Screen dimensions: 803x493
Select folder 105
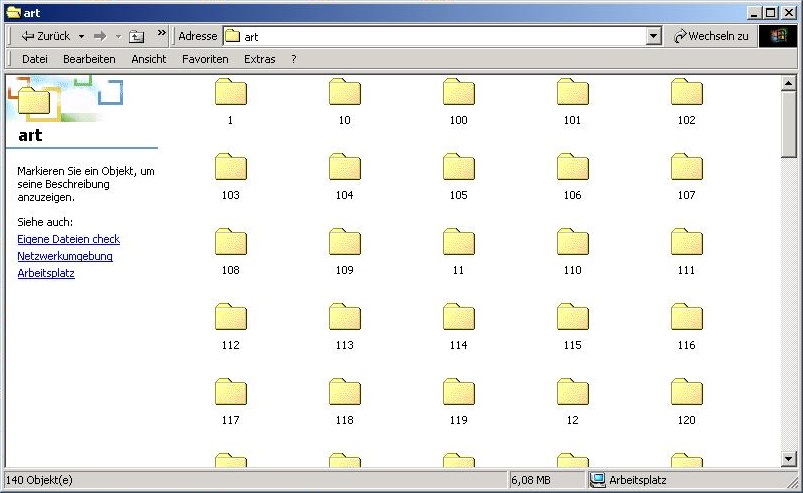(x=458, y=177)
